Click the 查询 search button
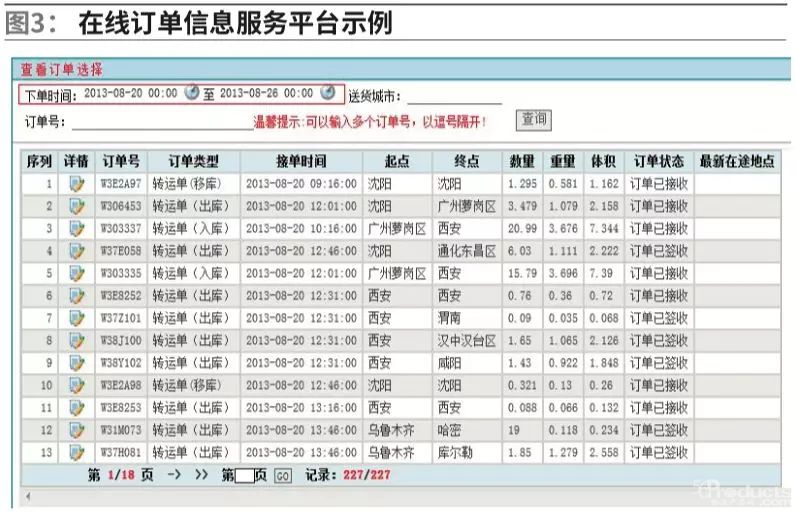Image resolution: width=797 pixels, height=512 pixels. pyautogui.click(x=533, y=120)
